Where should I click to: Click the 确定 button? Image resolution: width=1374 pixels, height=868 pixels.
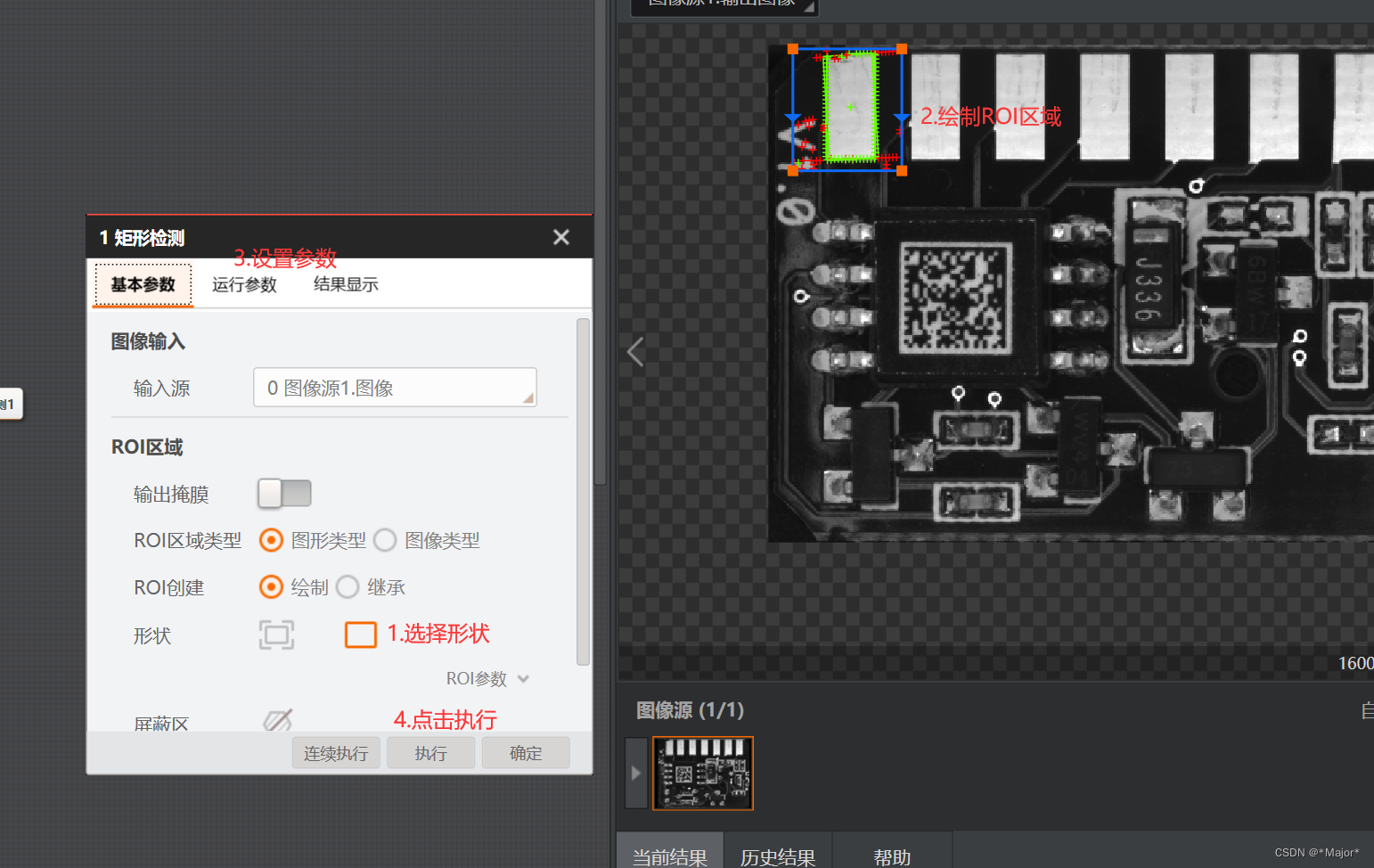click(x=526, y=753)
